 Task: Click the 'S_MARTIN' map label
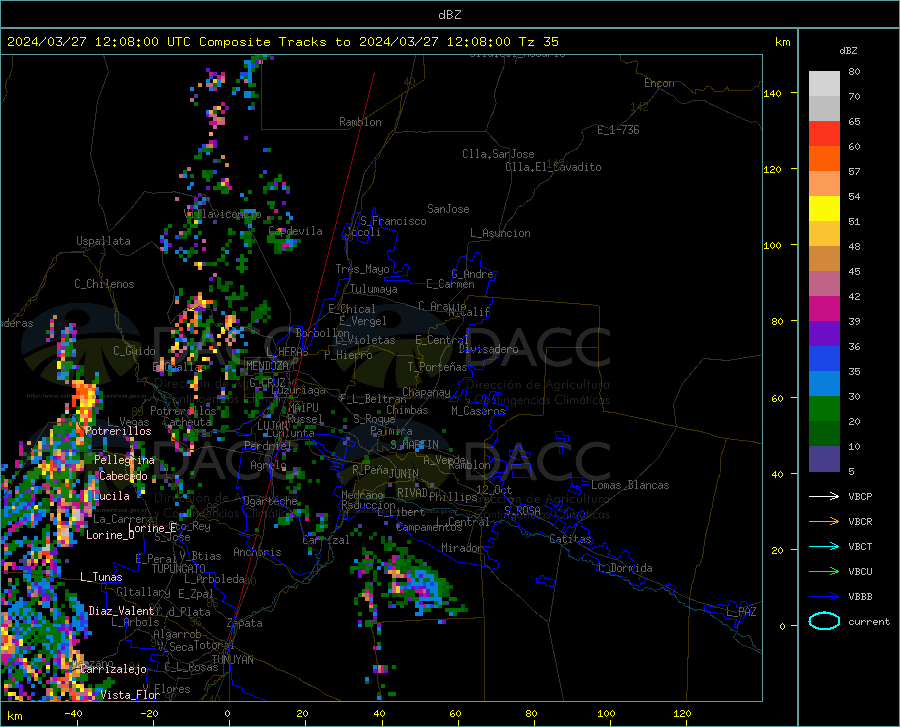tap(414, 445)
